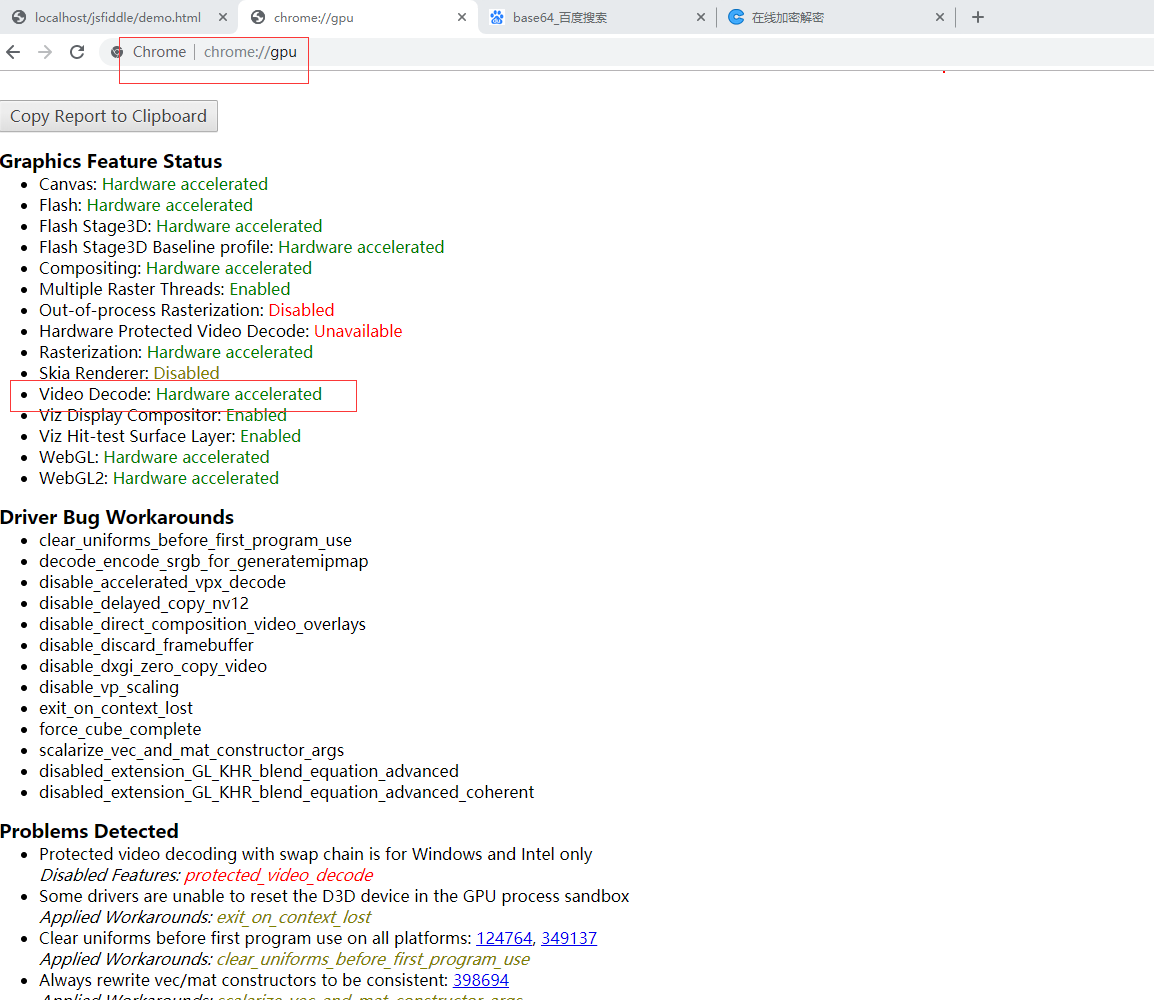The height and width of the screenshot is (1000, 1154).
Task: Navigate back with the back arrow
Action: point(12,51)
